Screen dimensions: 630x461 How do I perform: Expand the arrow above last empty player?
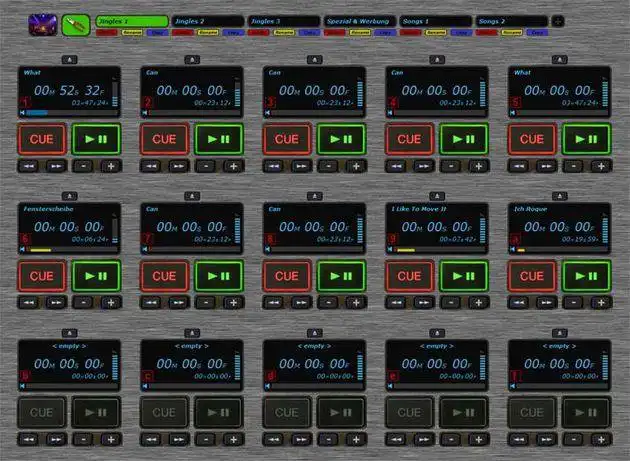[560, 333]
